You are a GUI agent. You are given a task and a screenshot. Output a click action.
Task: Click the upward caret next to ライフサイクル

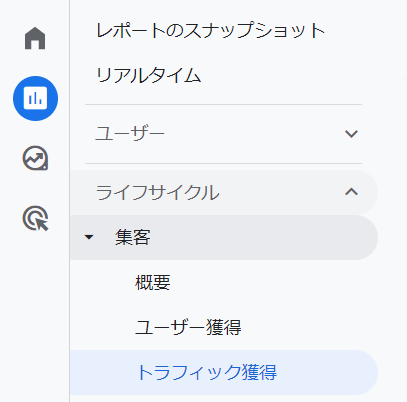pyautogui.click(x=351, y=192)
